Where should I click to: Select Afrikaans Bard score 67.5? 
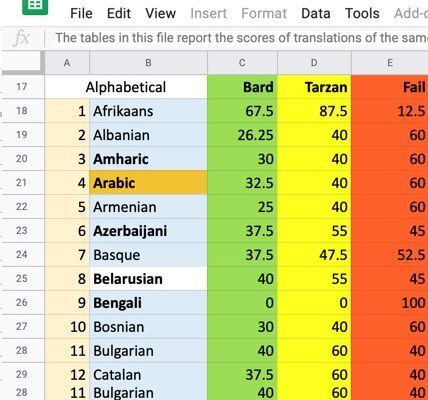click(x=242, y=111)
